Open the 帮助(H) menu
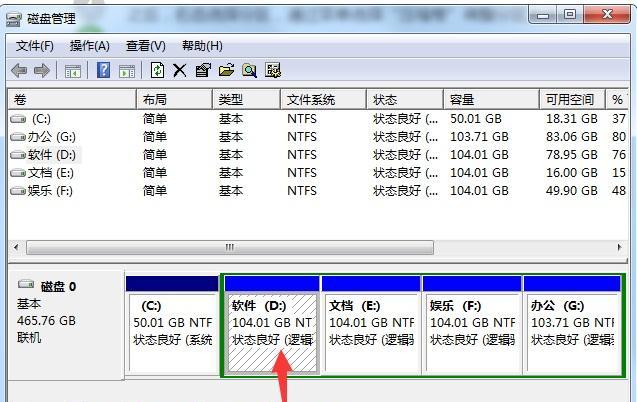Screen dimensions: 637x402 click(202, 46)
